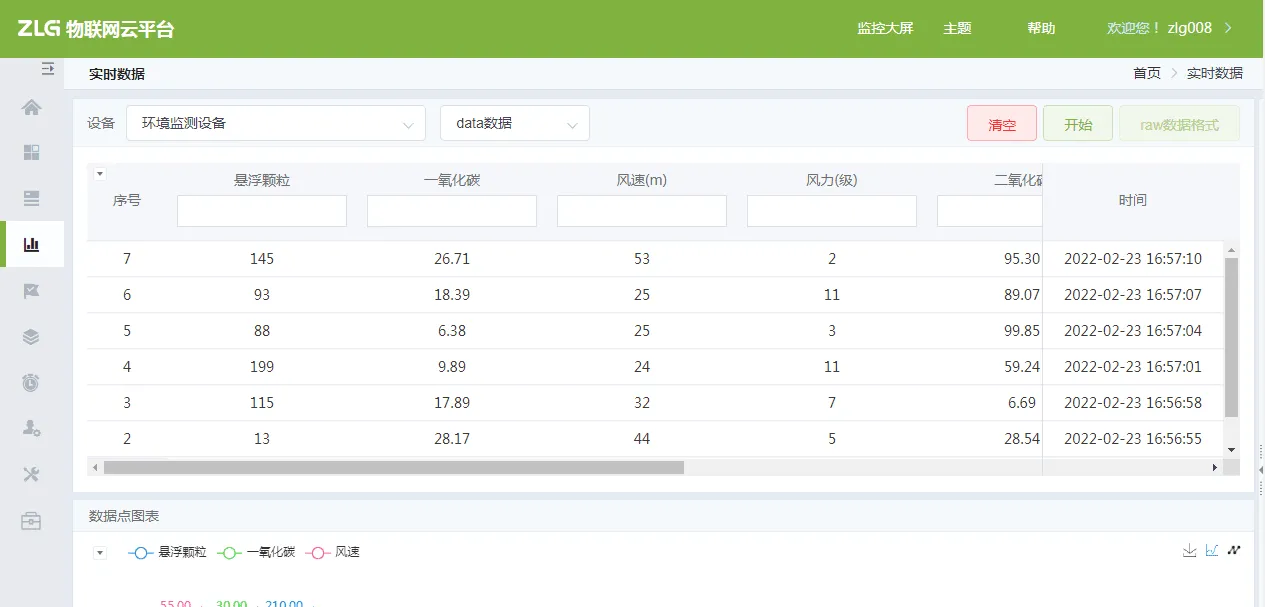Click the 悬浮颗粒 column filter input

point(262,211)
